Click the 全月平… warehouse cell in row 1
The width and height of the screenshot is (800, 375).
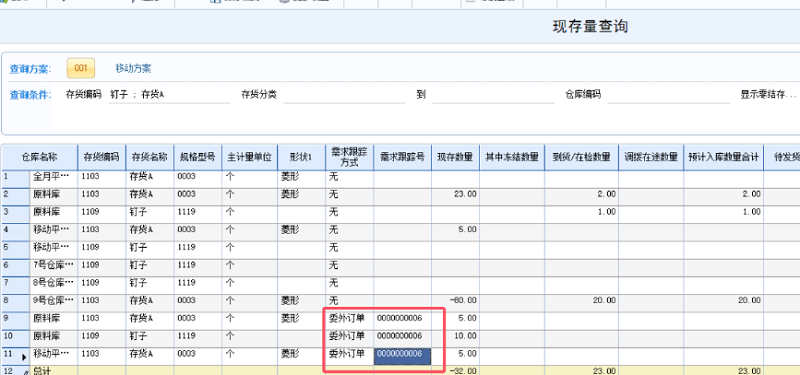pos(54,179)
